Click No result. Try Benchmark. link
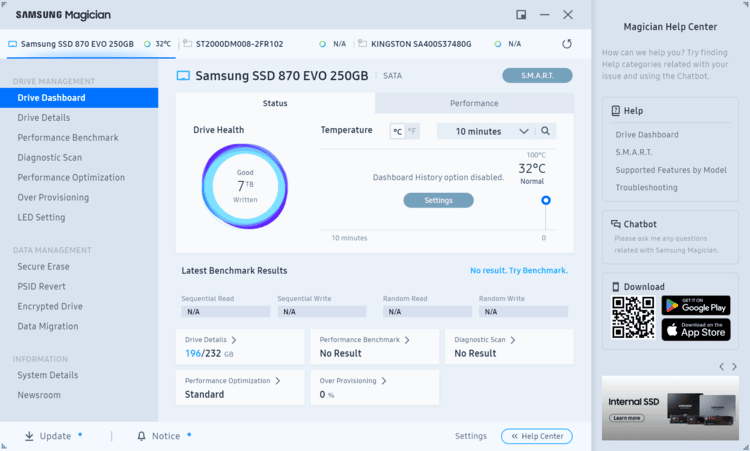The width and height of the screenshot is (750, 451). (x=519, y=271)
